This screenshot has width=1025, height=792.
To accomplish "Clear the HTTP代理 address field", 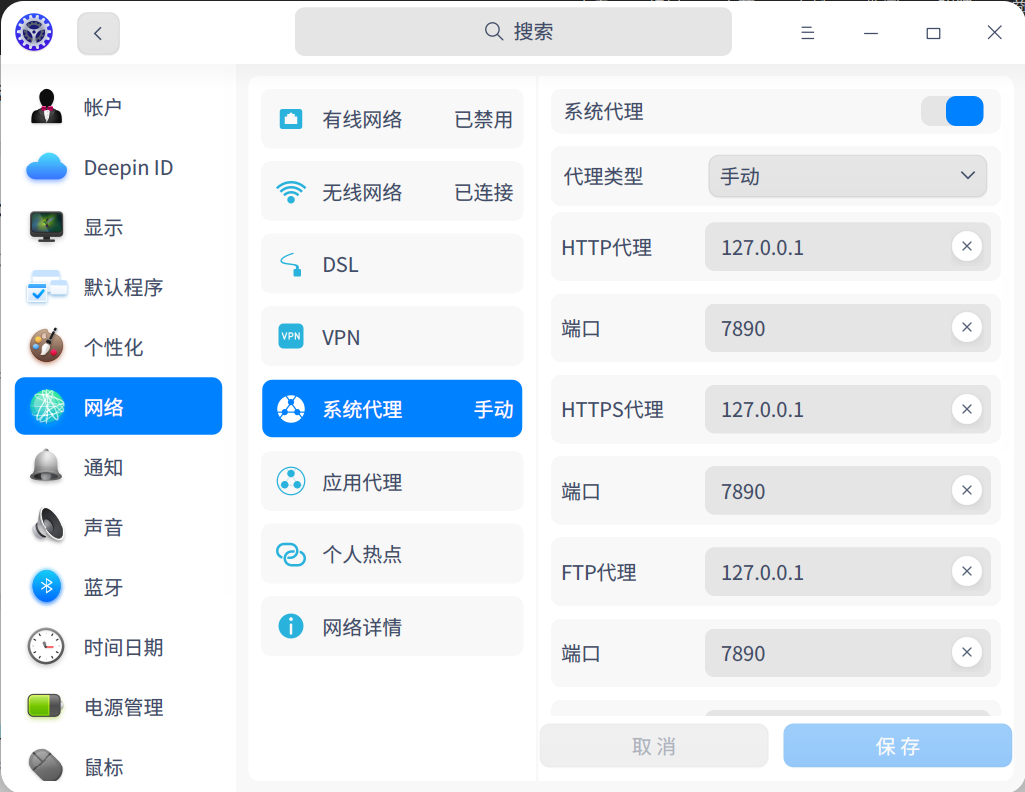I will (x=966, y=246).
